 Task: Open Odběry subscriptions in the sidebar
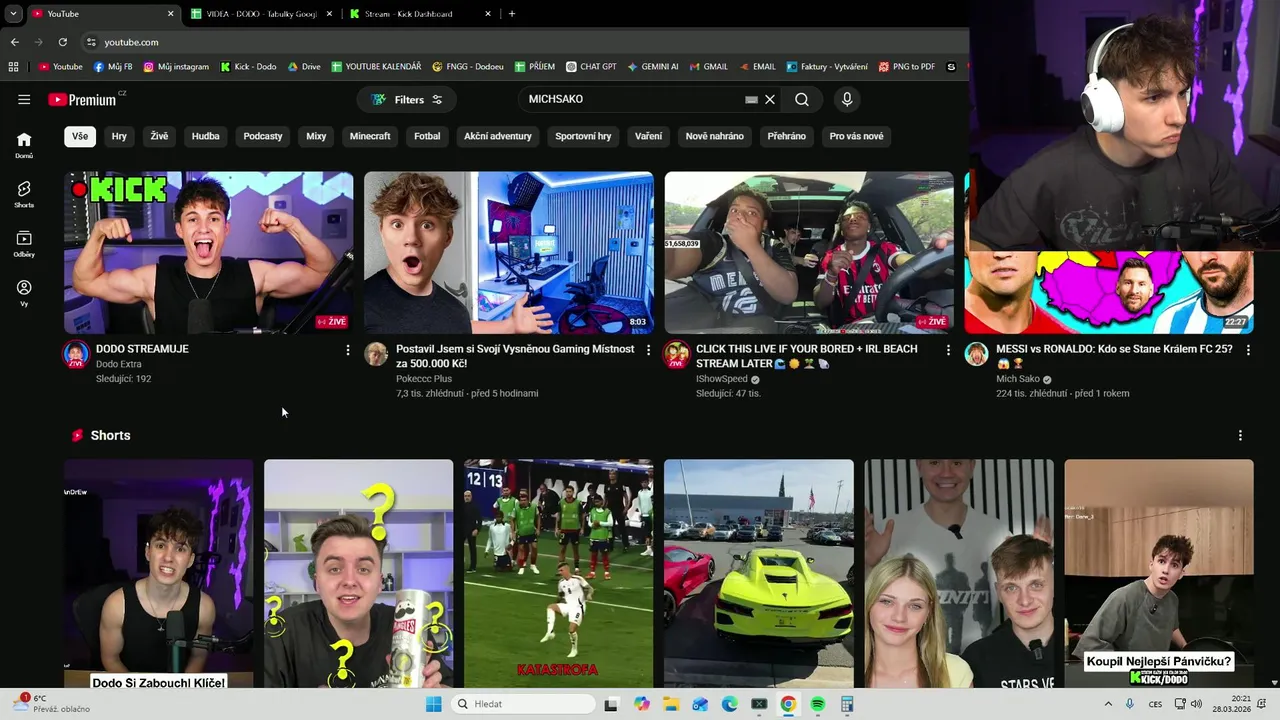pos(24,244)
